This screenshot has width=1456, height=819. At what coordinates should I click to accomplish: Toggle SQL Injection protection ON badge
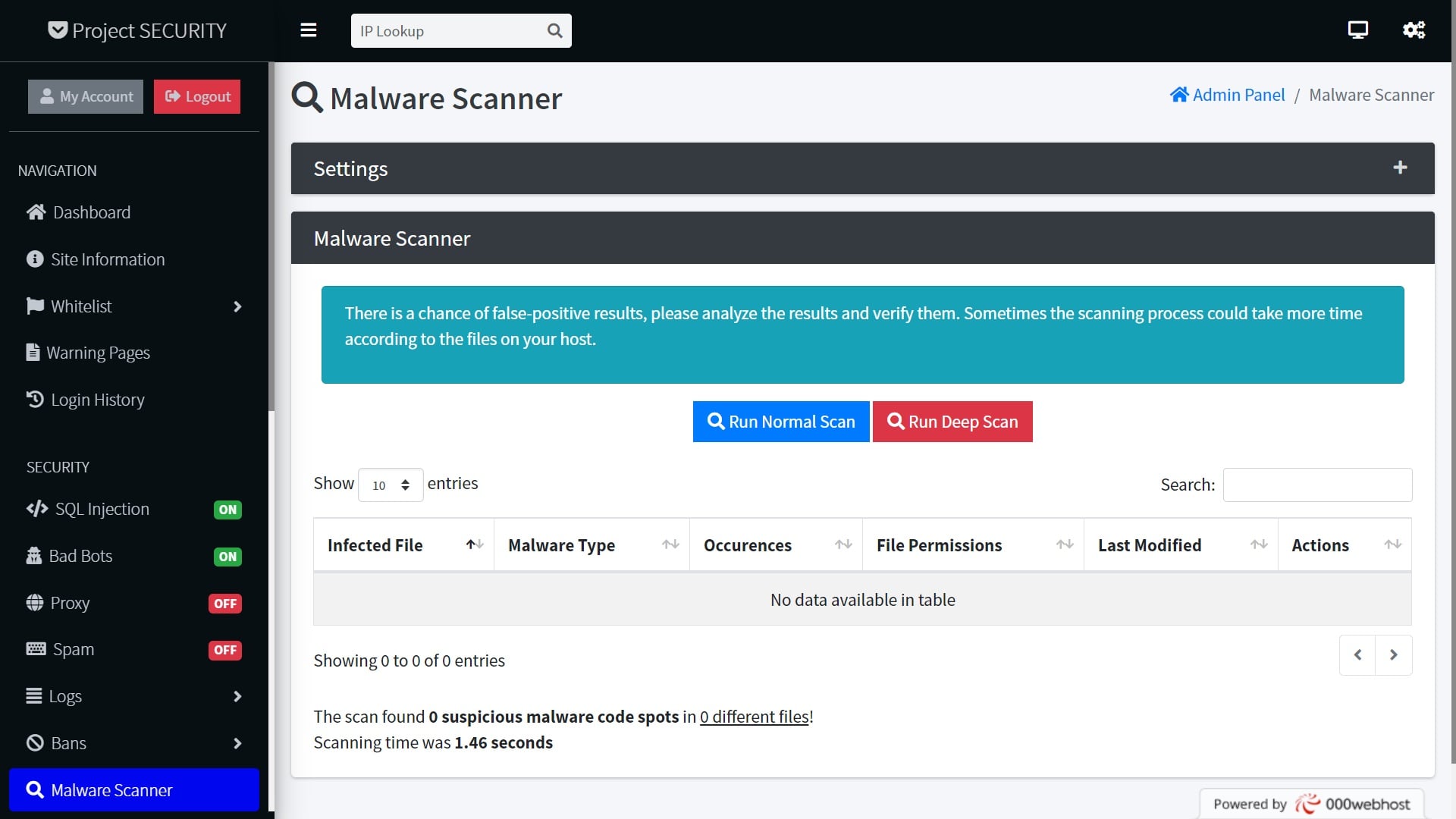[227, 510]
